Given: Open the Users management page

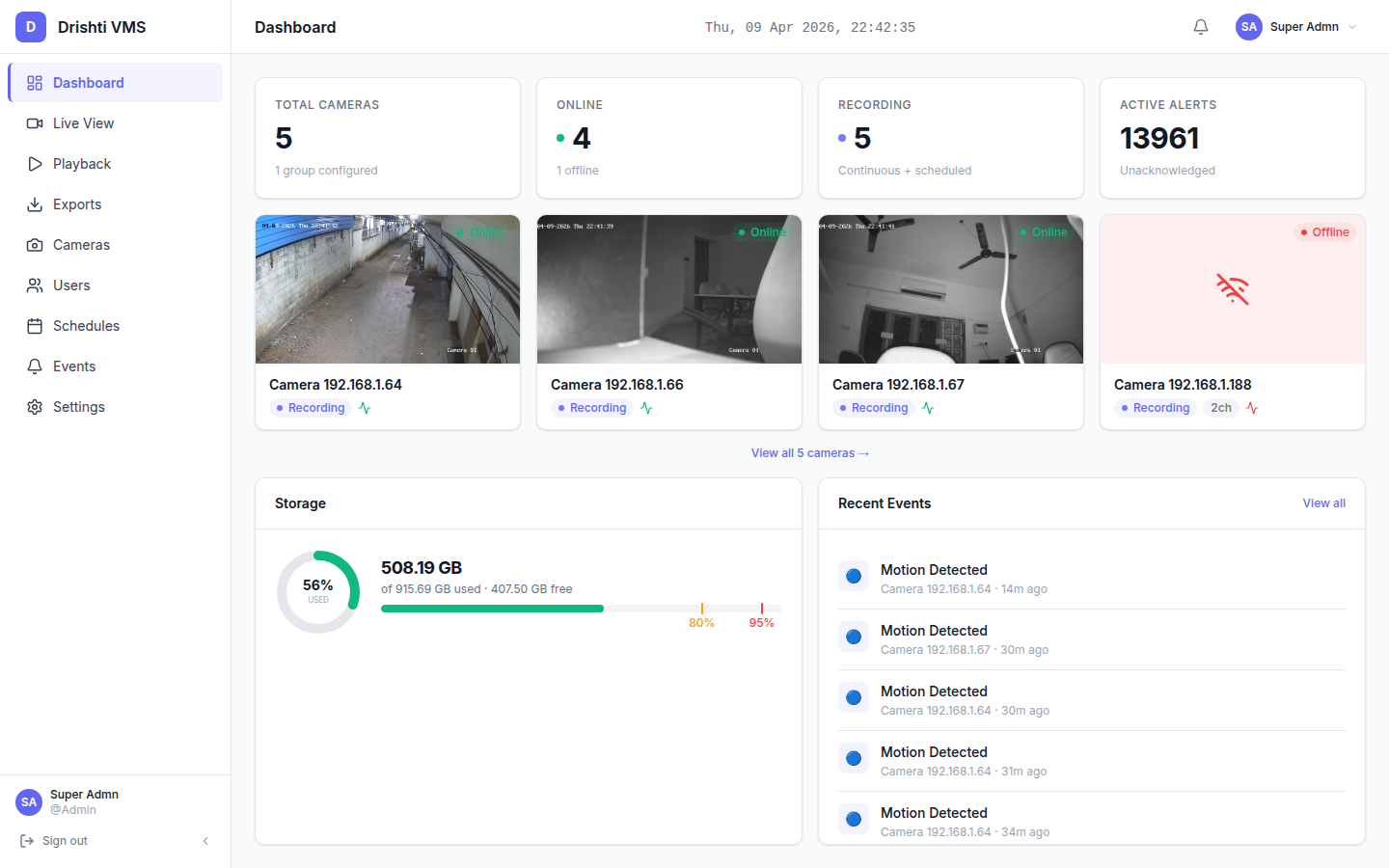Looking at the screenshot, I should [71, 285].
